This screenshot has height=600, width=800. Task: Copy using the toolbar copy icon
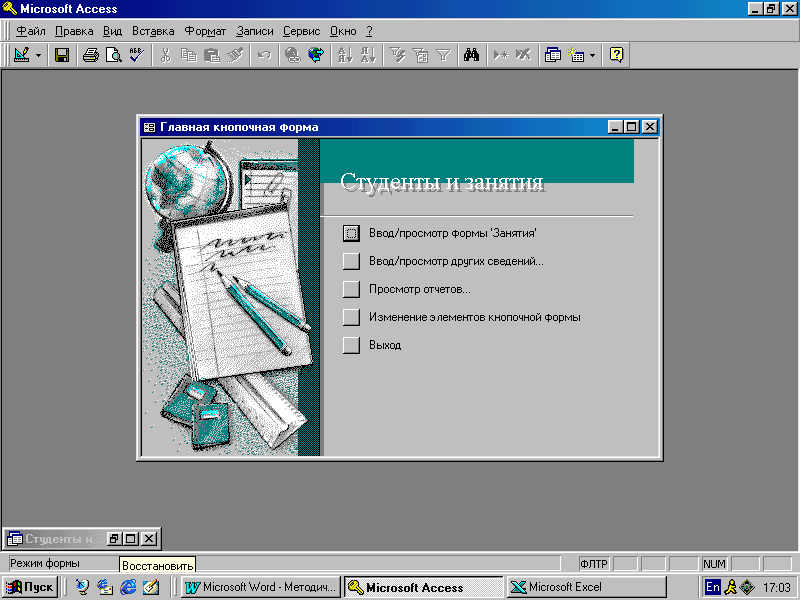(188, 55)
